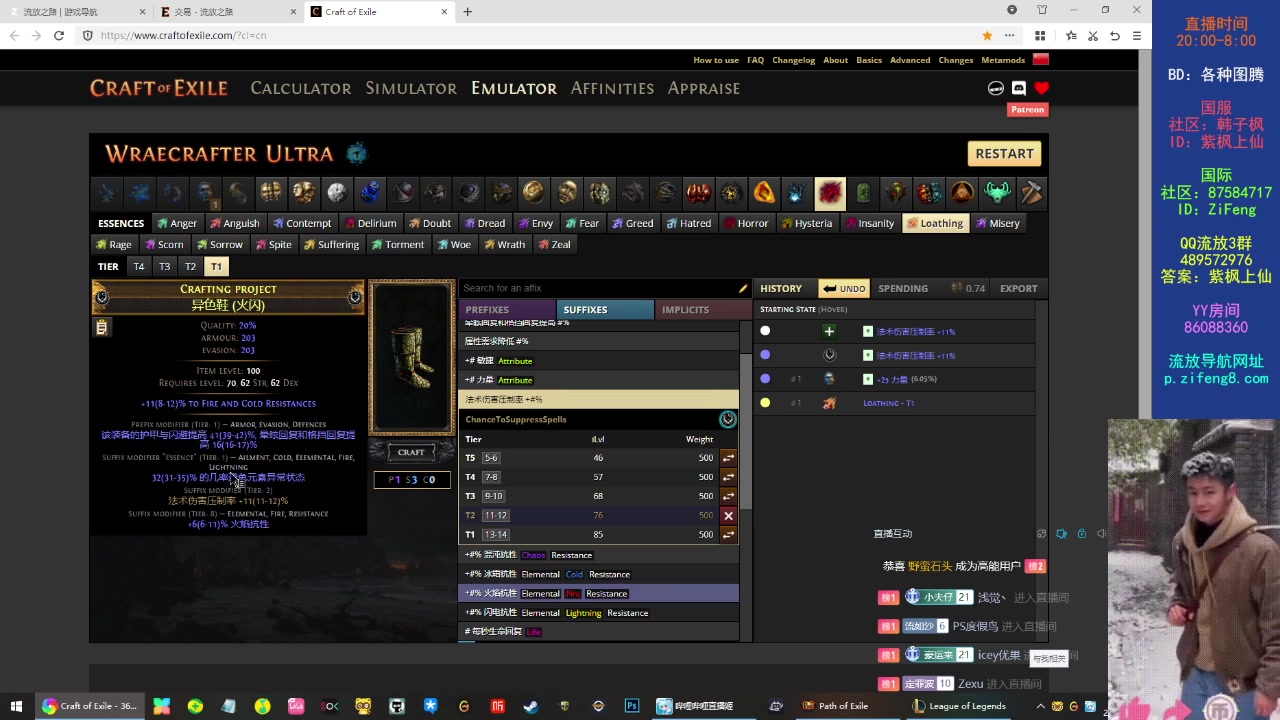Click the pencil icon in affix search bar
The width and height of the screenshot is (1280, 720).
pos(743,288)
